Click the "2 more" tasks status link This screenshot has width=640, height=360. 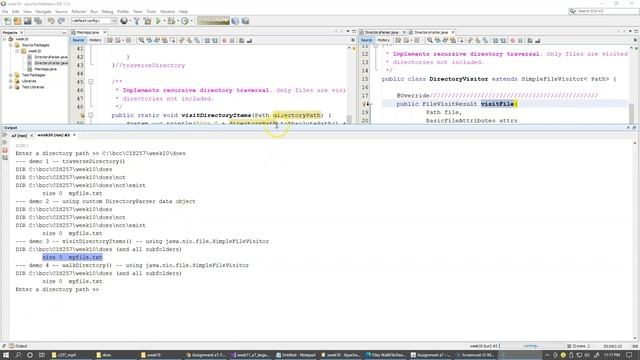point(577,346)
